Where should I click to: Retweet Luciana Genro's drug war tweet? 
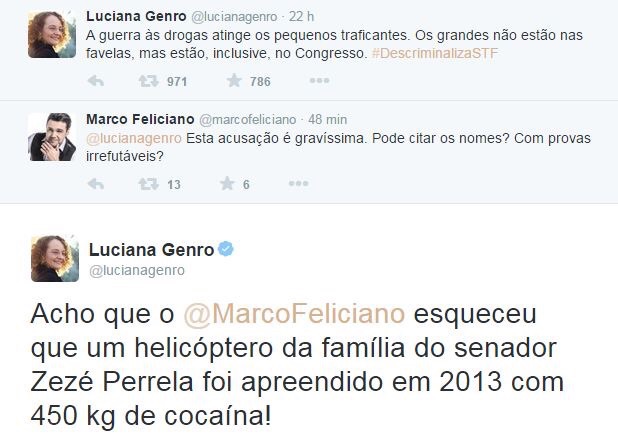[146, 81]
